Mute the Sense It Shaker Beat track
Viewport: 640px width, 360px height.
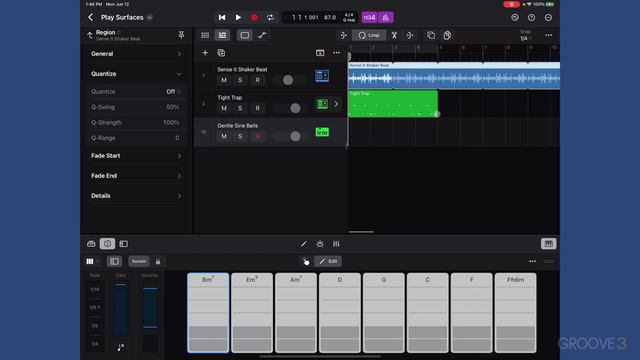224,80
